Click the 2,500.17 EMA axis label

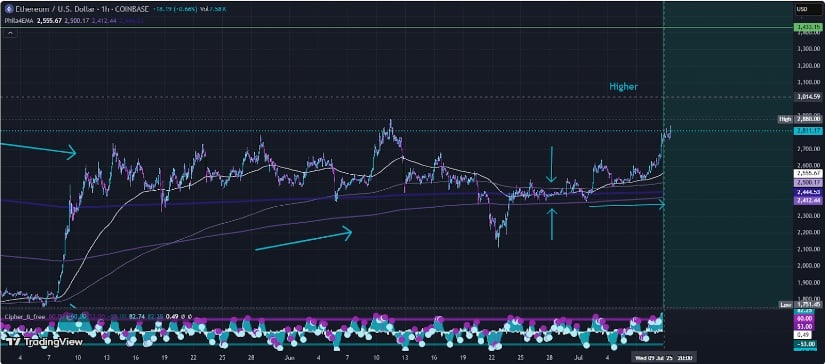pos(808,182)
